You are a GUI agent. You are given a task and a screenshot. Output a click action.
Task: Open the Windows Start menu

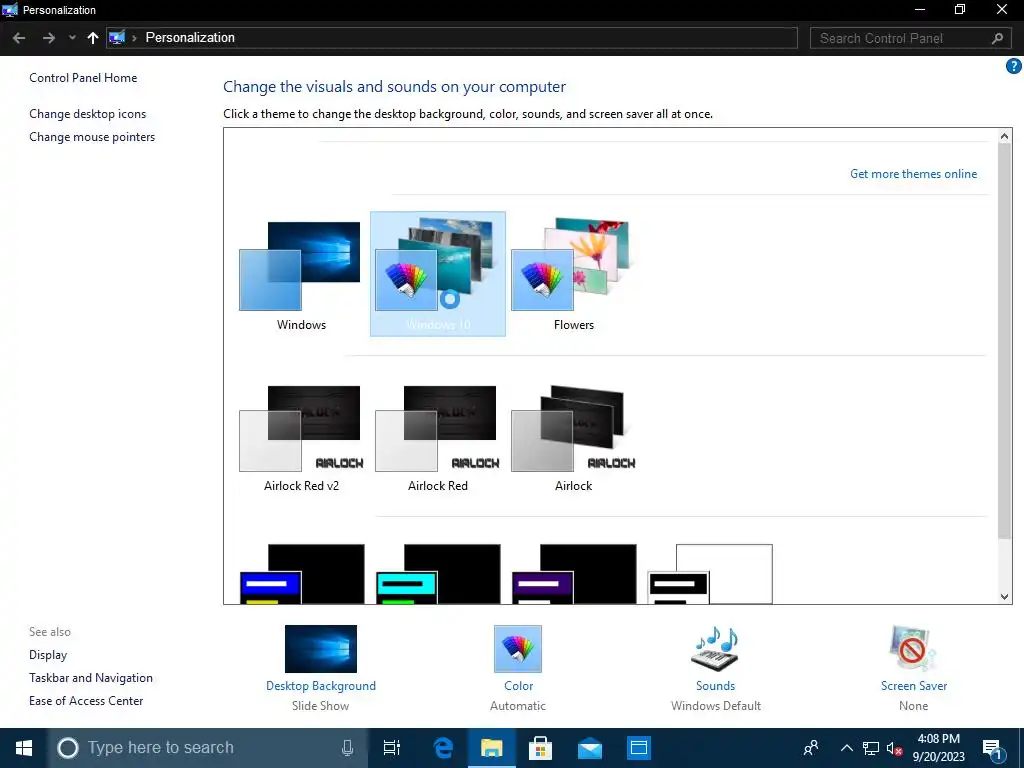click(x=24, y=748)
